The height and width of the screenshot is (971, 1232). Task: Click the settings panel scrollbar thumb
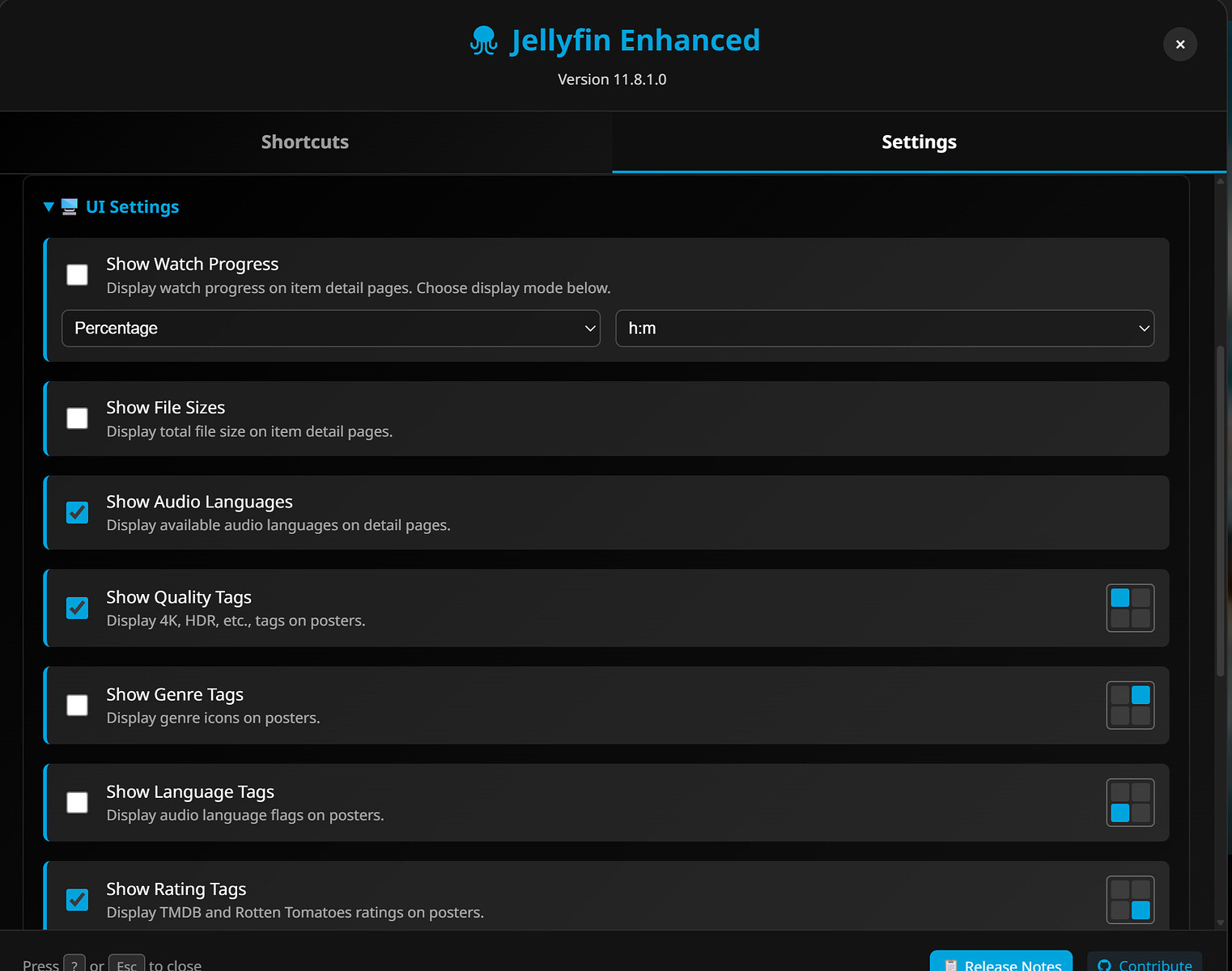point(1221,511)
